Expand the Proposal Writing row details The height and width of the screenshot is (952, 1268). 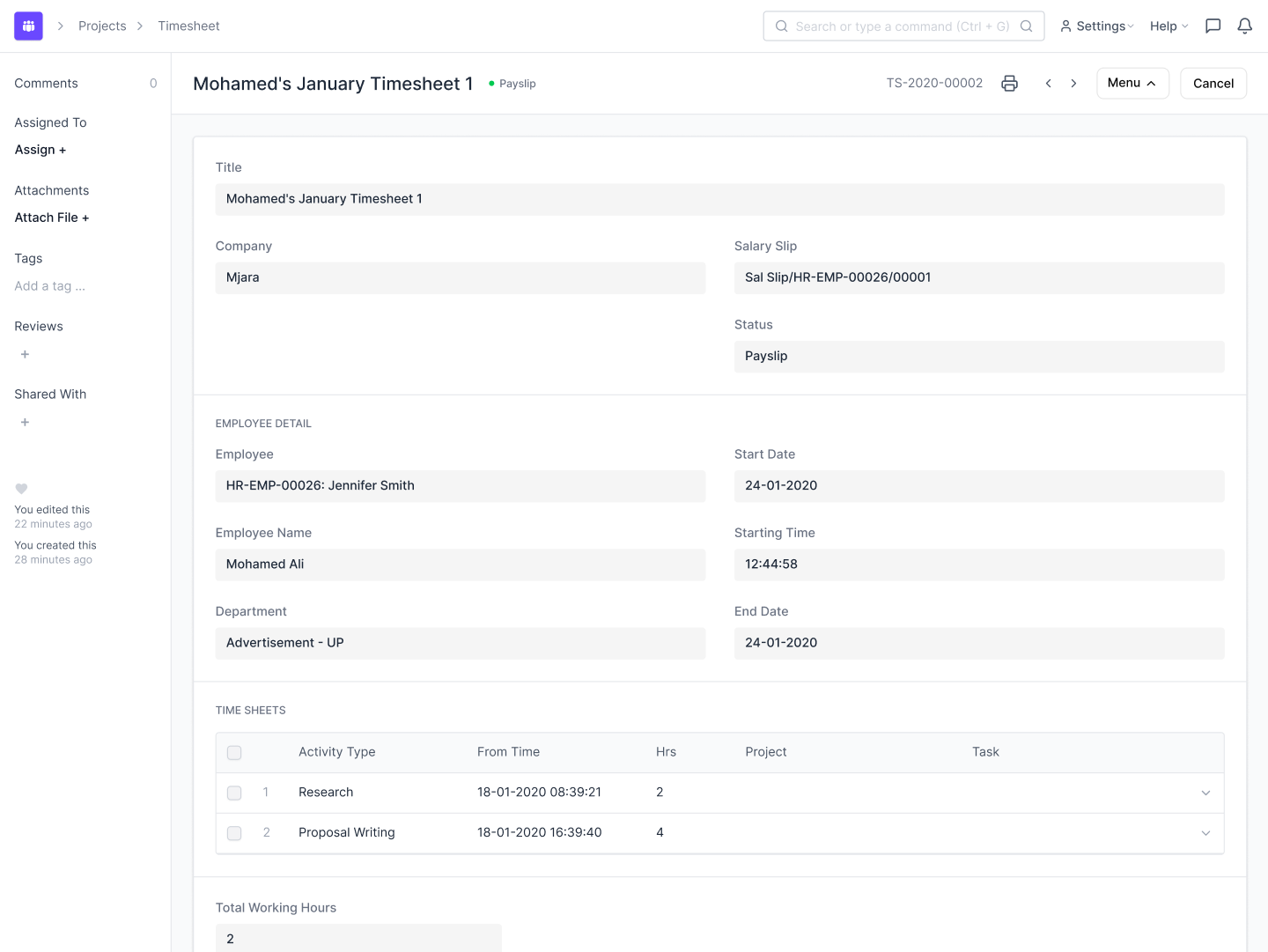coord(1205,833)
